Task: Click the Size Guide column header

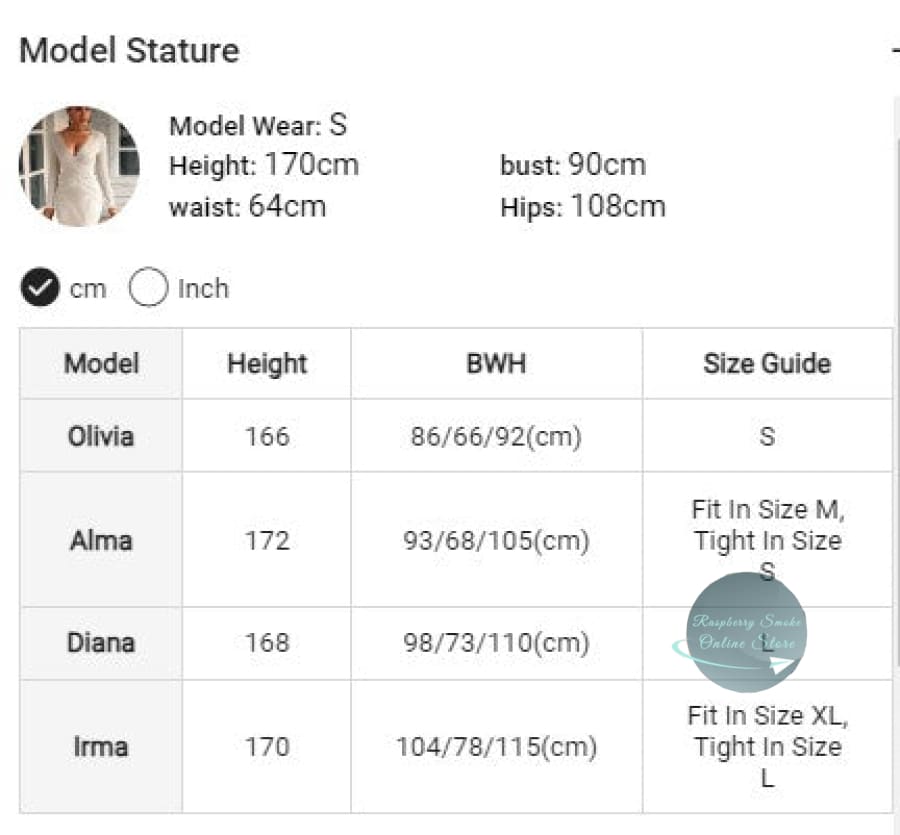Action: pyautogui.click(x=767, y=363)
